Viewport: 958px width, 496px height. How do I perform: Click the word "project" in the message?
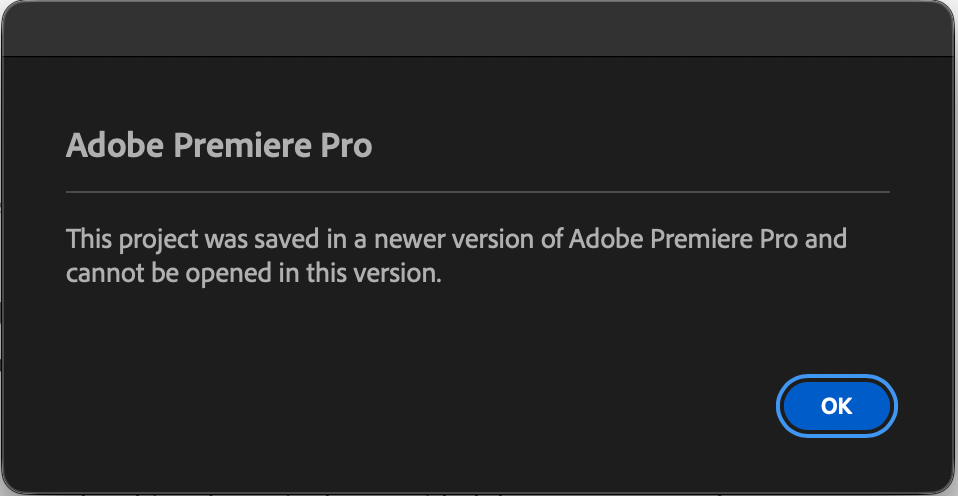[150, 240]
